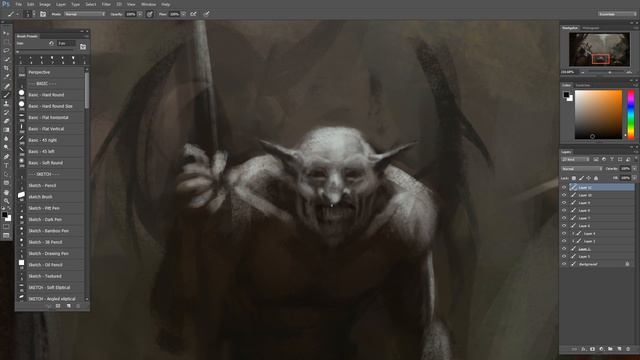Open the File menu

coord(18,4)
